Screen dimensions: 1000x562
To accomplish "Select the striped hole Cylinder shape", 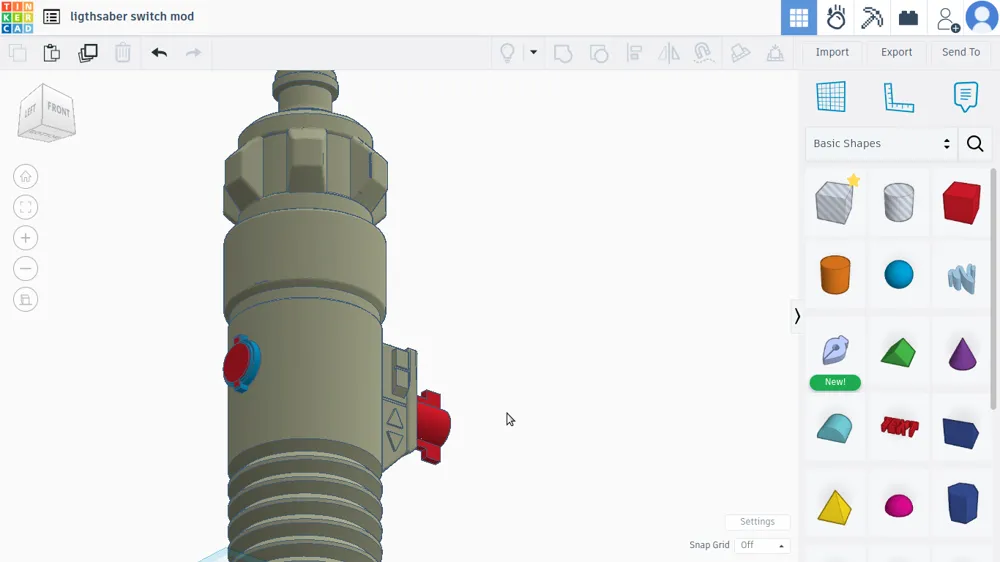I will 899,202.
